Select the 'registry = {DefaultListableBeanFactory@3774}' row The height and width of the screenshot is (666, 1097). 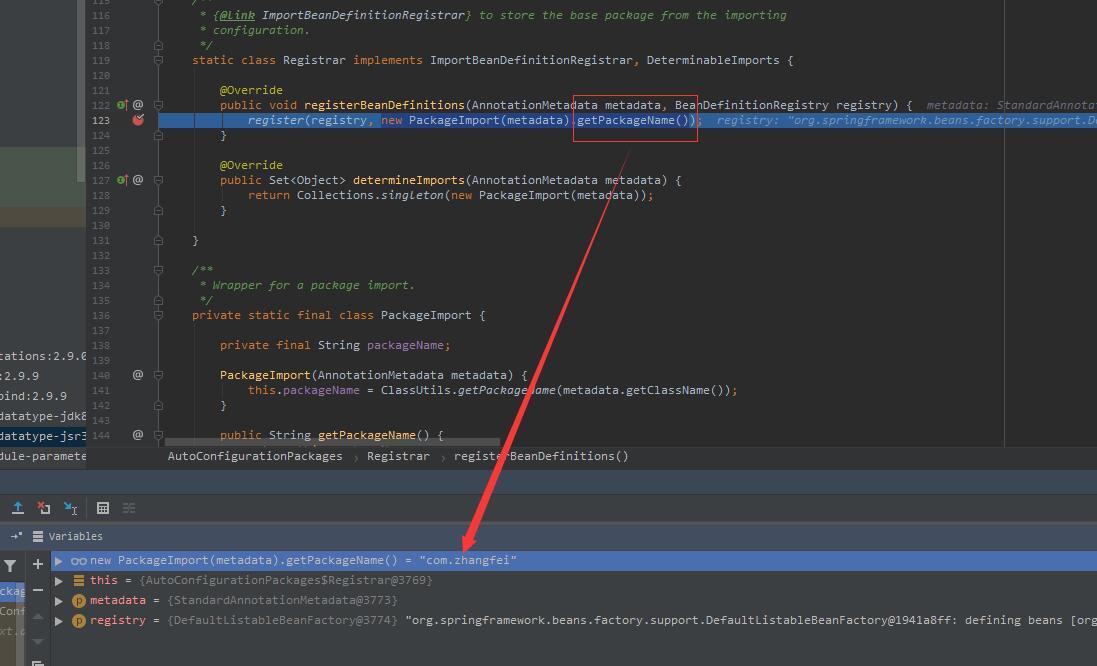click(574, 621)
